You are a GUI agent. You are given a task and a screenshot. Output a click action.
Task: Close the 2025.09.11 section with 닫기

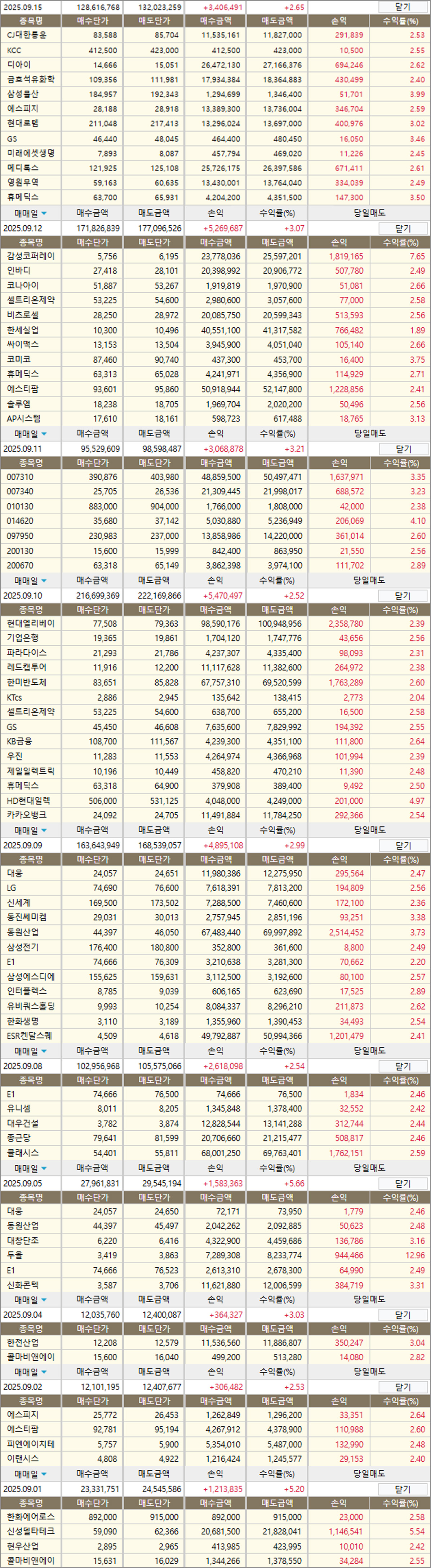pos(403,449)
